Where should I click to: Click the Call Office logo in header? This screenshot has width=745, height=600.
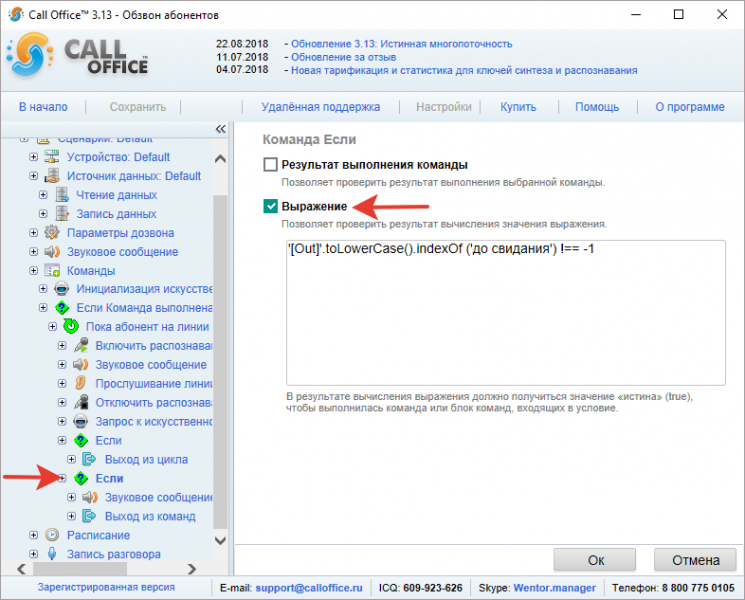(x=77, y=56)
